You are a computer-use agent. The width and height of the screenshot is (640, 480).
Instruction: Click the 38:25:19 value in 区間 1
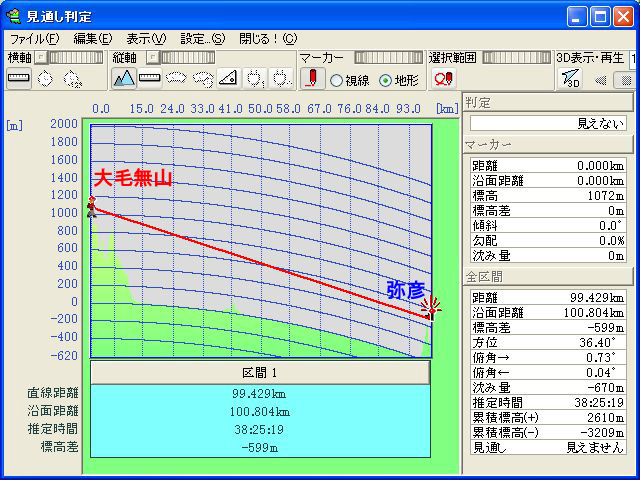(x=259, y=430)
